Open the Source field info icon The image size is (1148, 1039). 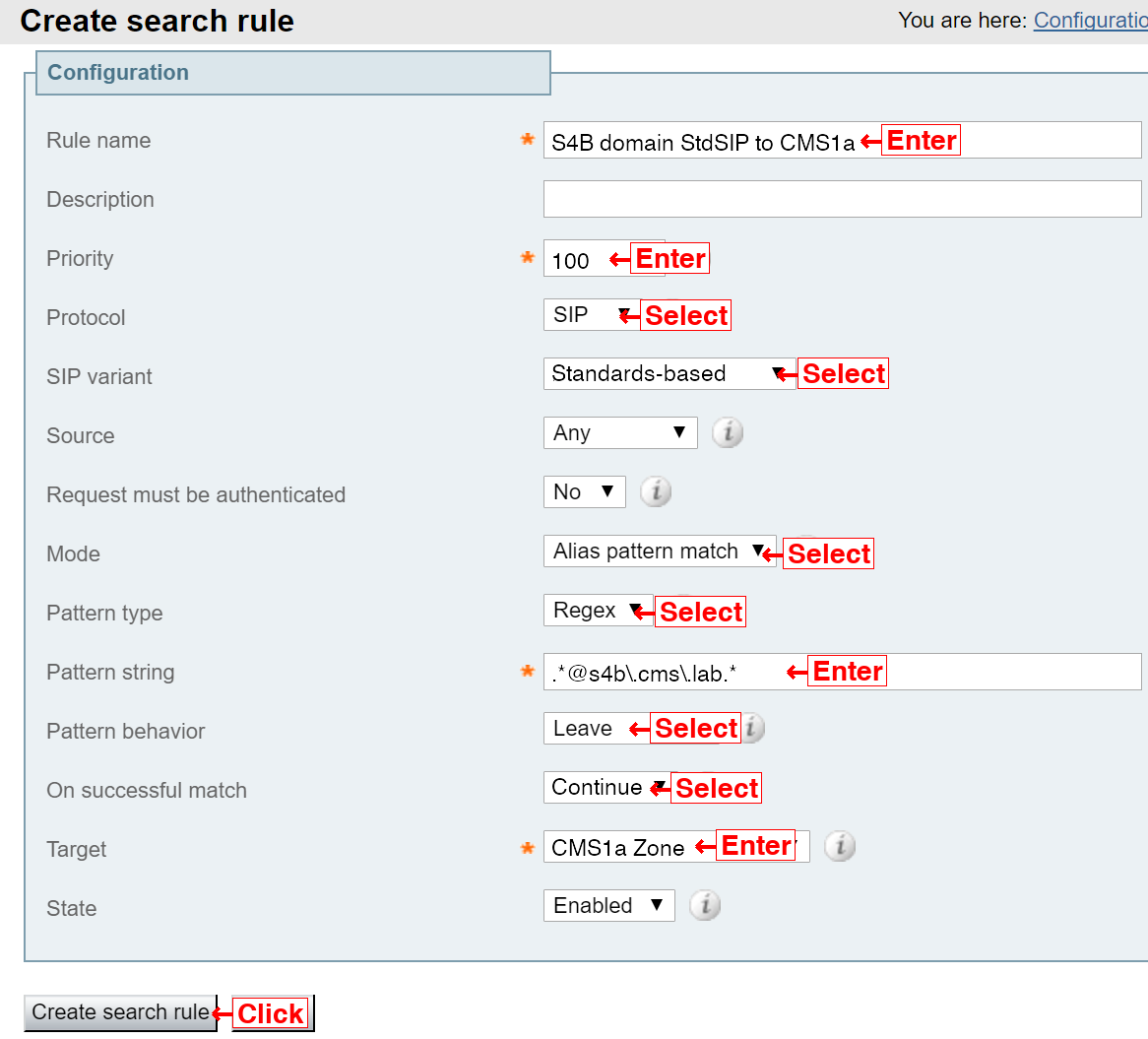click(x=728, y=432)
